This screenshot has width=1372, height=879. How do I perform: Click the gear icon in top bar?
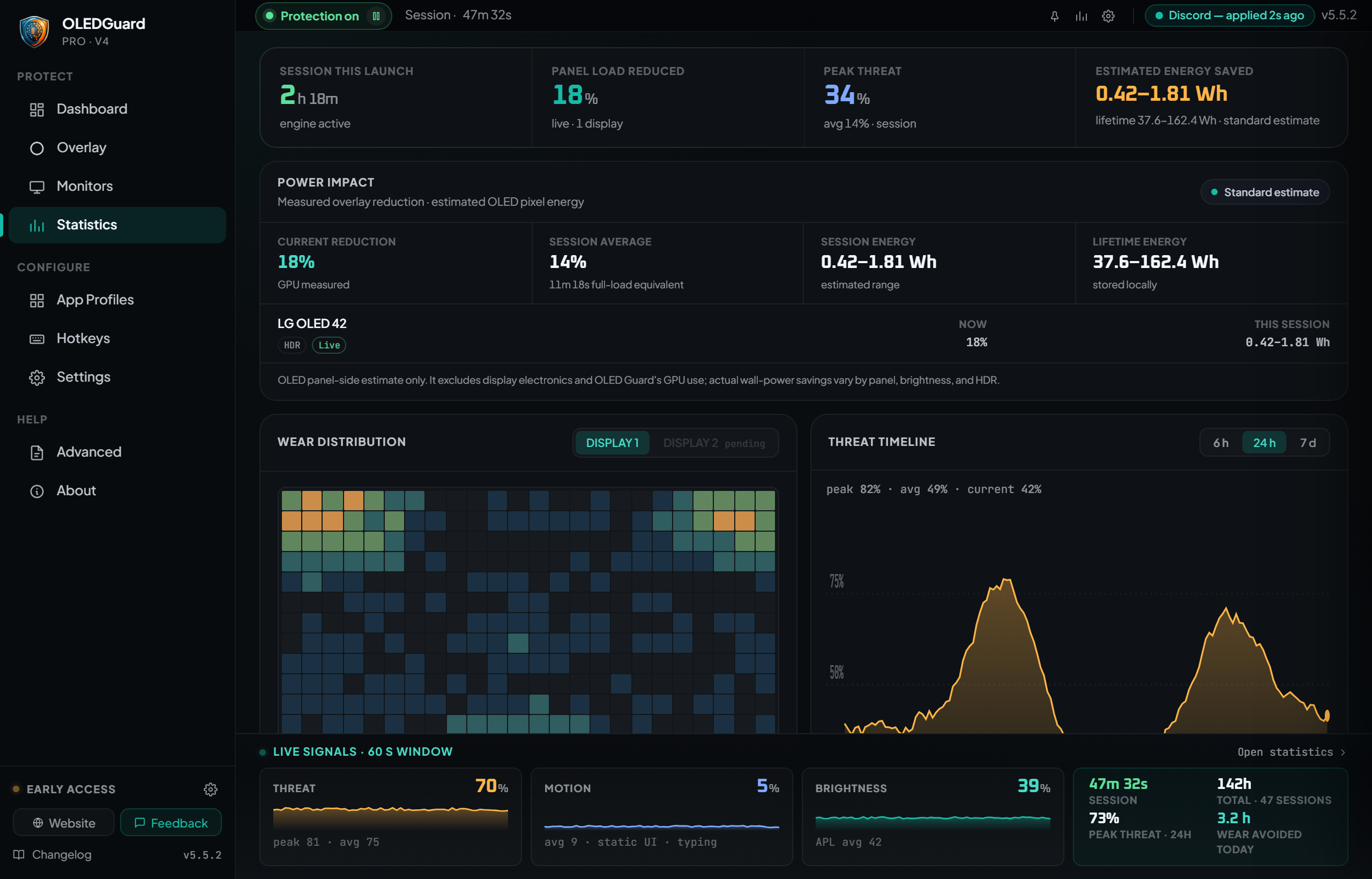coord(1108,16)
